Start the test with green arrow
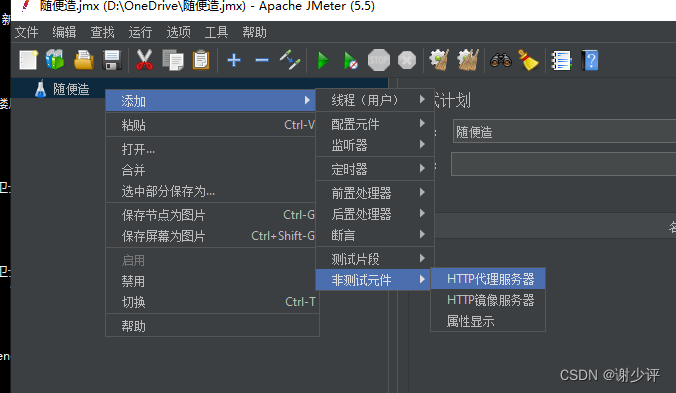The image size is (676, 393). tap(323, 60)
